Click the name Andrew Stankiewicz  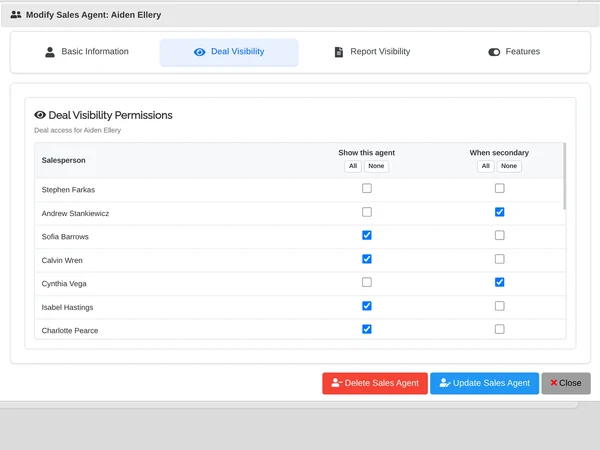[75, 214]
